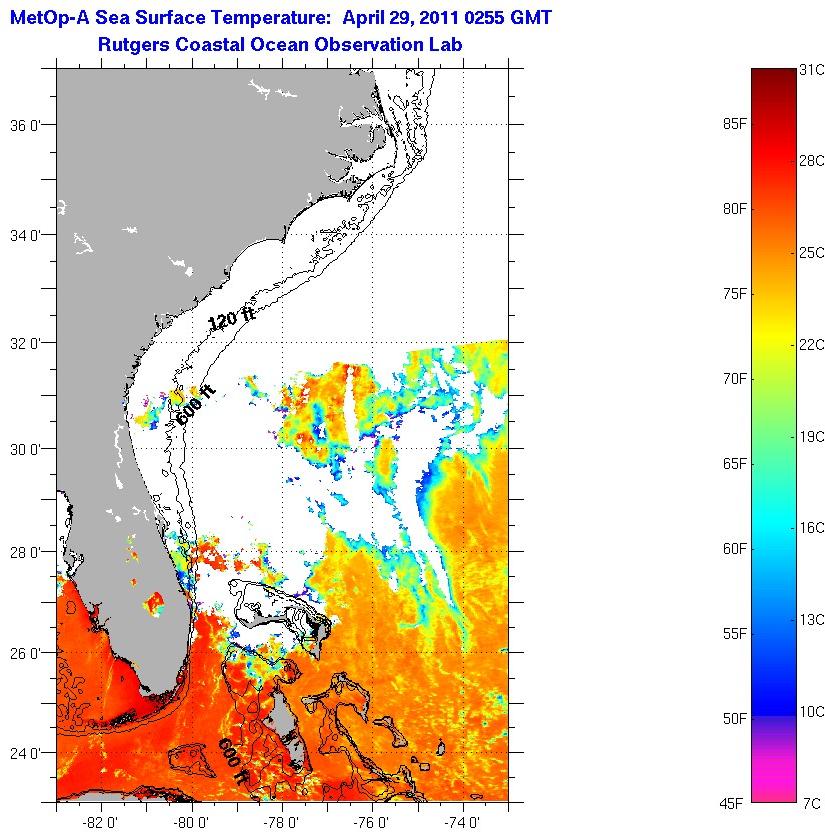825x832 pixels.
Task: Click Andros Island in the Bahamas
Action: [286, 730]
